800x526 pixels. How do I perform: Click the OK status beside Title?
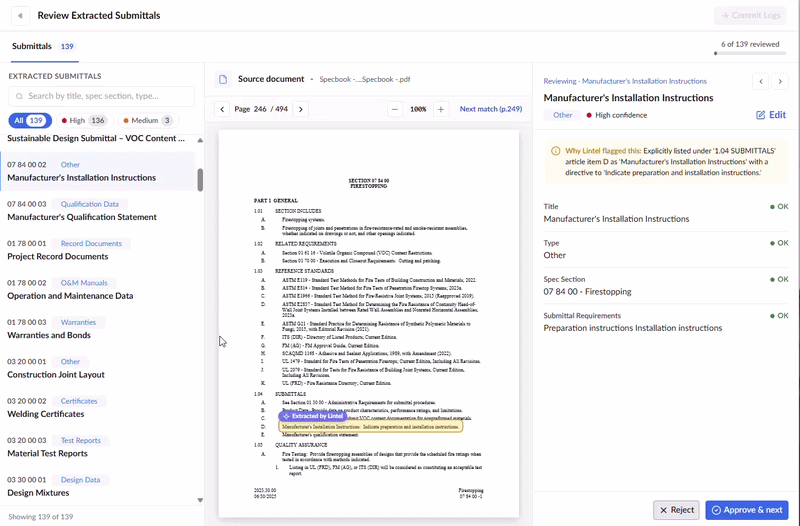[x=779, y=207]
